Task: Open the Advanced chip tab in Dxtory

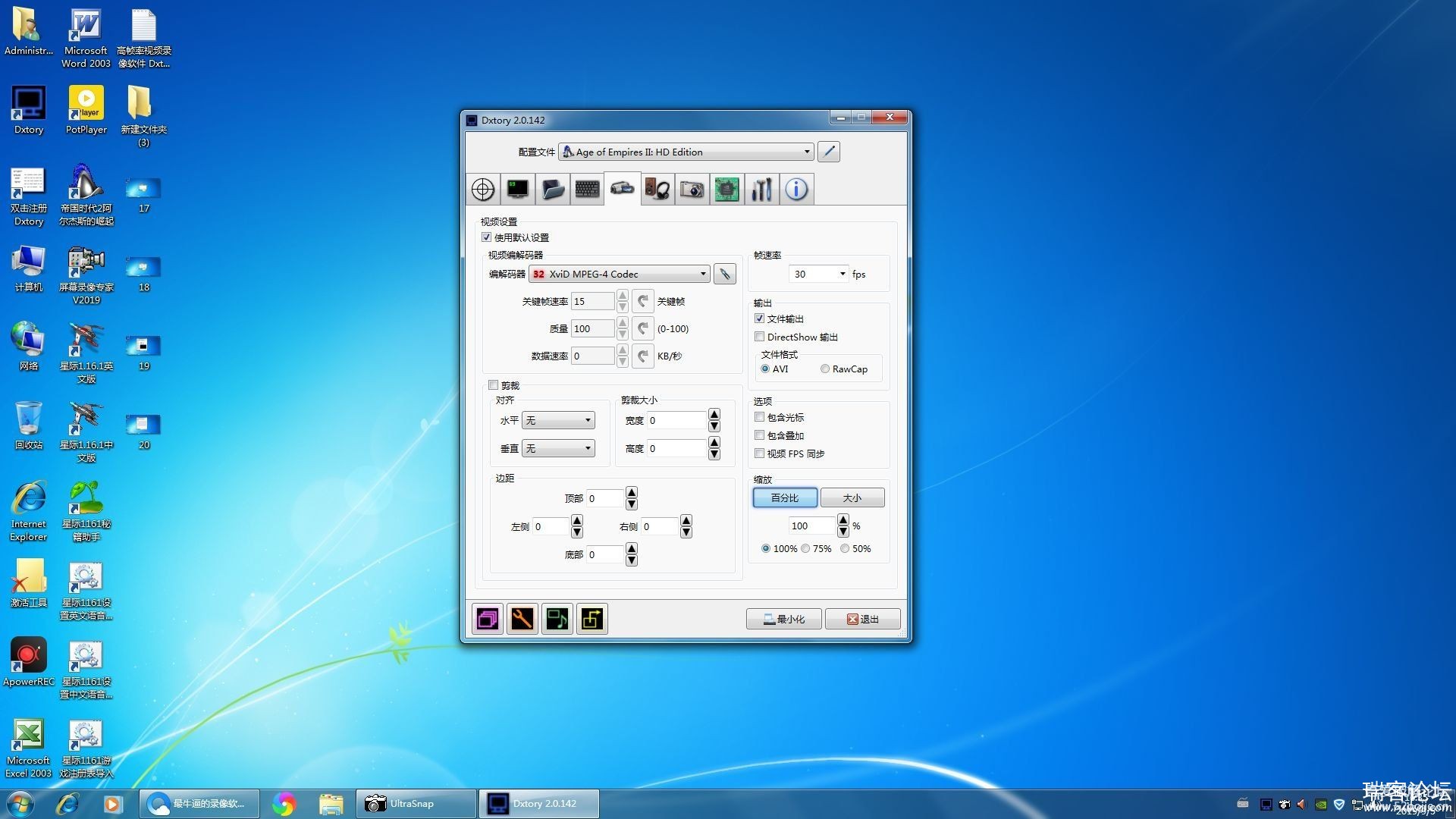Action: click(x=726, y=189)
